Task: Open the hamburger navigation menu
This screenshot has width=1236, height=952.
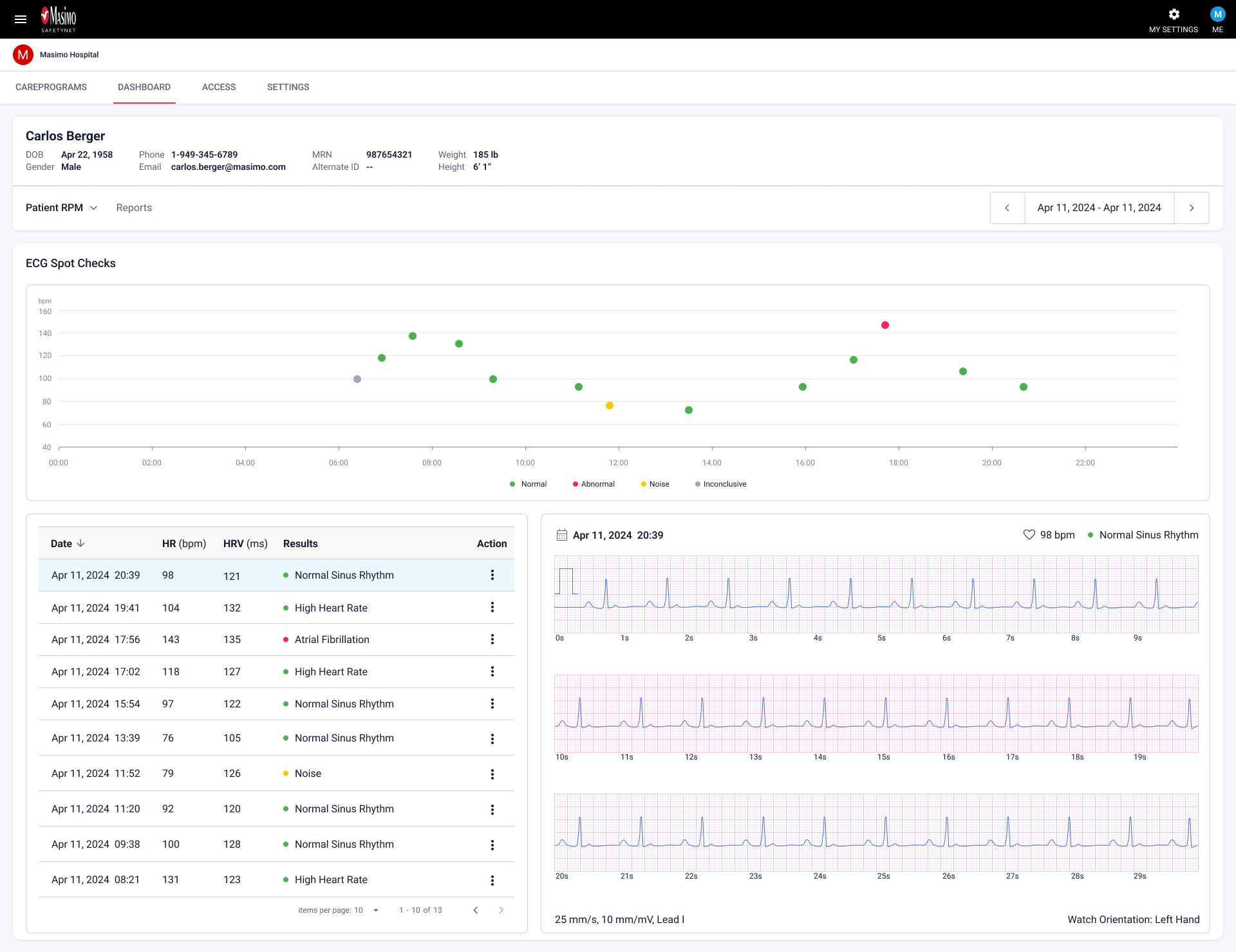Action: click(x=21, y=19)
